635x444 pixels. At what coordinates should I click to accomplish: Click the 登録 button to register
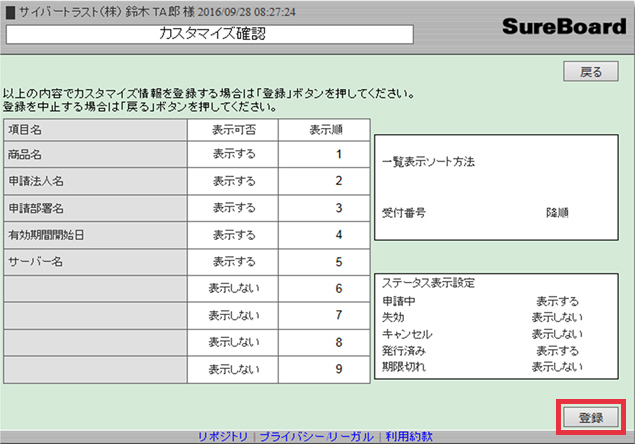pyautogui.click(x=591, y=417)
